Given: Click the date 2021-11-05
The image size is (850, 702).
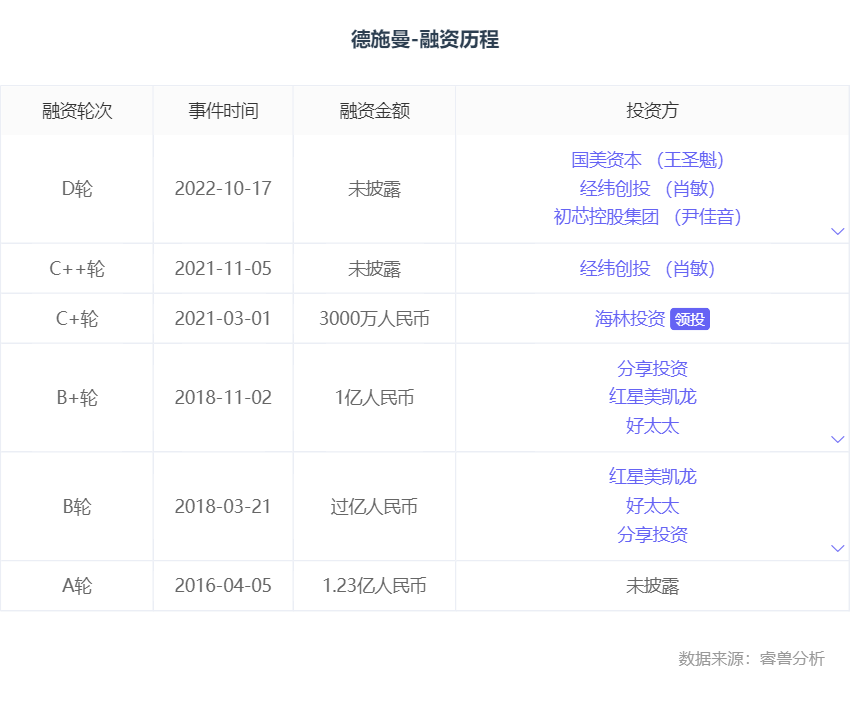Looking at the screenshot, I should 223,268.
